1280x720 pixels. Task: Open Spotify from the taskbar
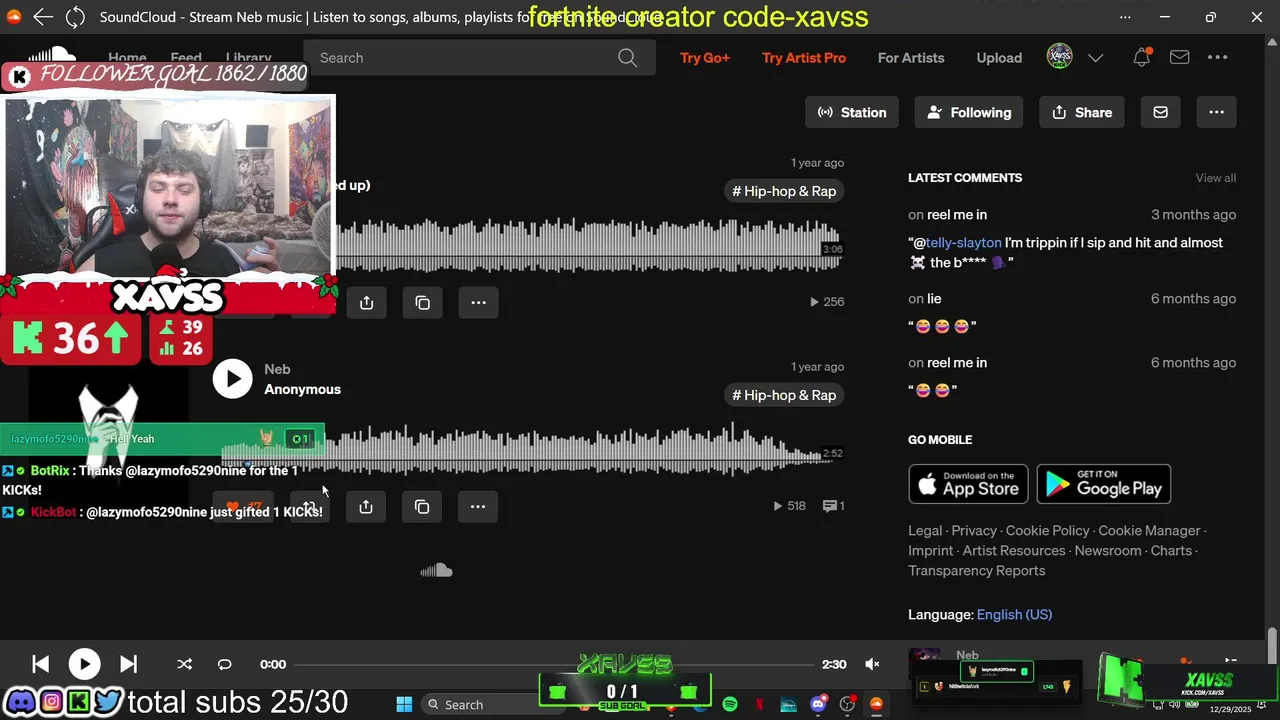pyautogui.click(x=730, y=704)
